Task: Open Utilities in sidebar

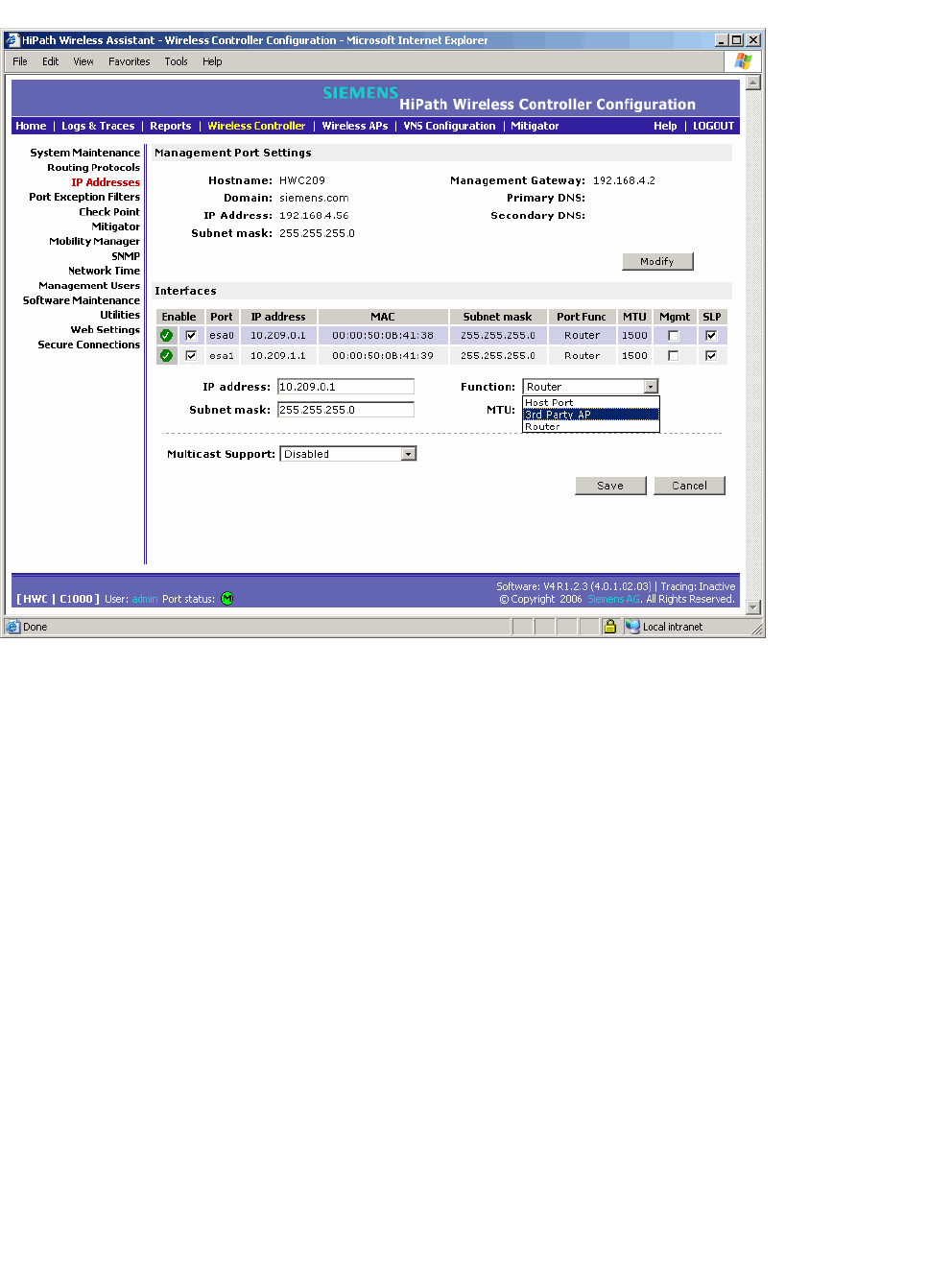Action: click(120, 315)
